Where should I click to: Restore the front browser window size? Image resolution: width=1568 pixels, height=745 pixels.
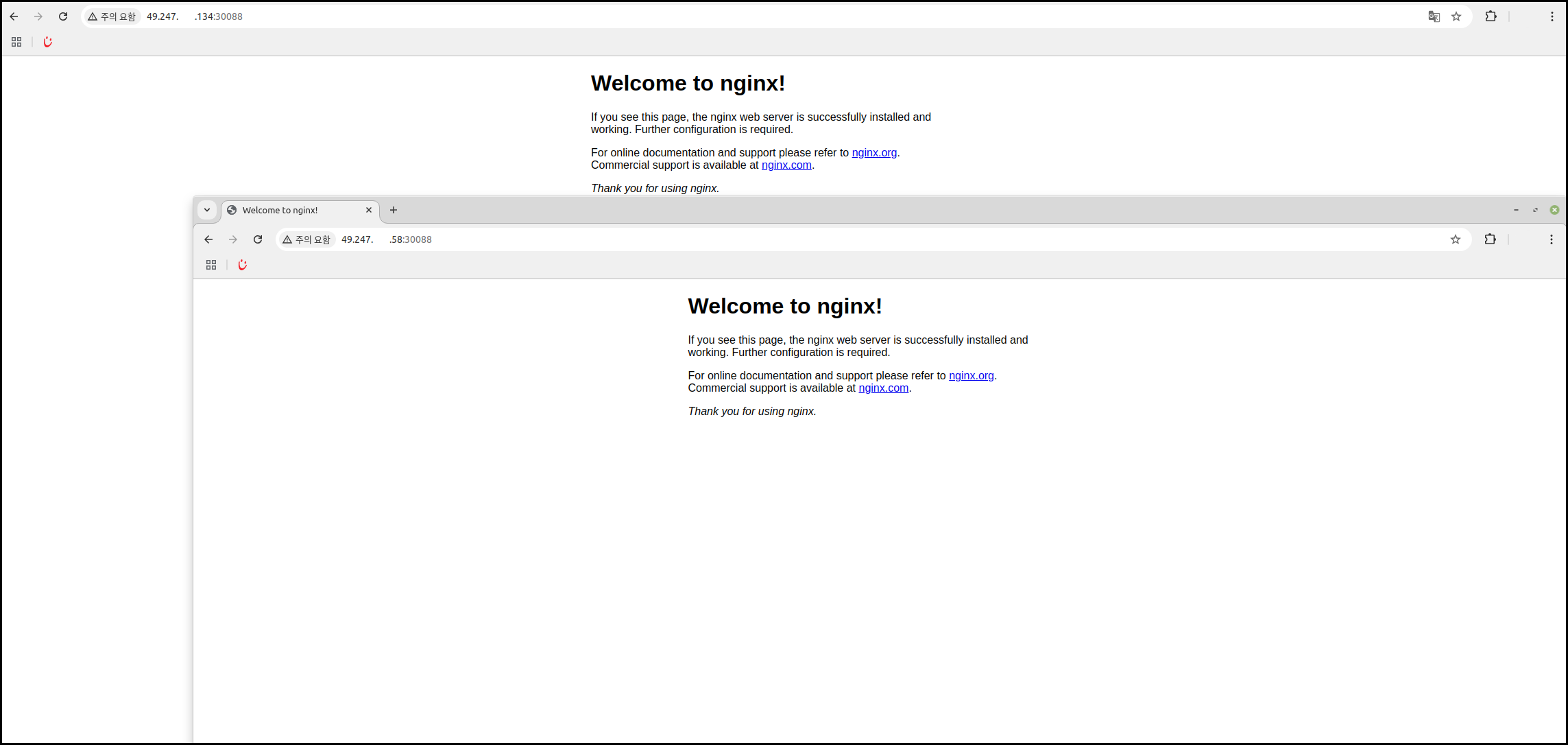coord(1535,210)
